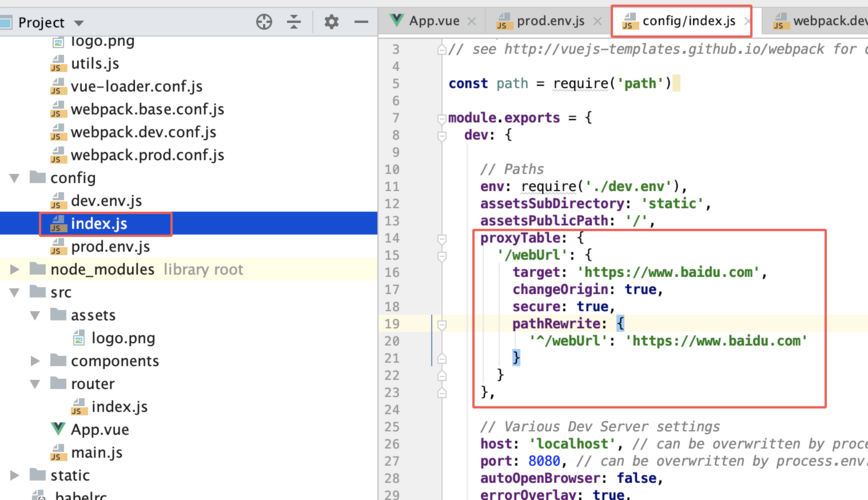Click the changeOrigin property on line 17

point(560,290)
